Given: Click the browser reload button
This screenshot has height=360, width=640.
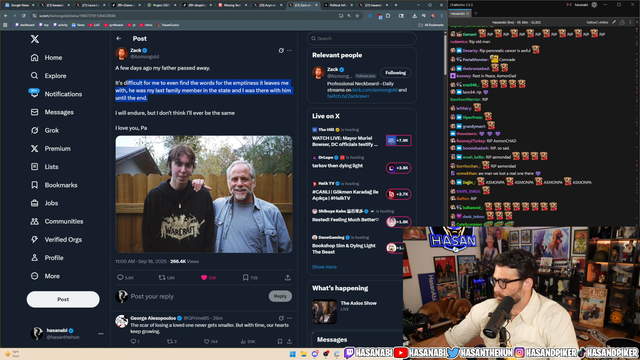Looking at the screenshot, I should pyautogui.click(x=24, y=16).
